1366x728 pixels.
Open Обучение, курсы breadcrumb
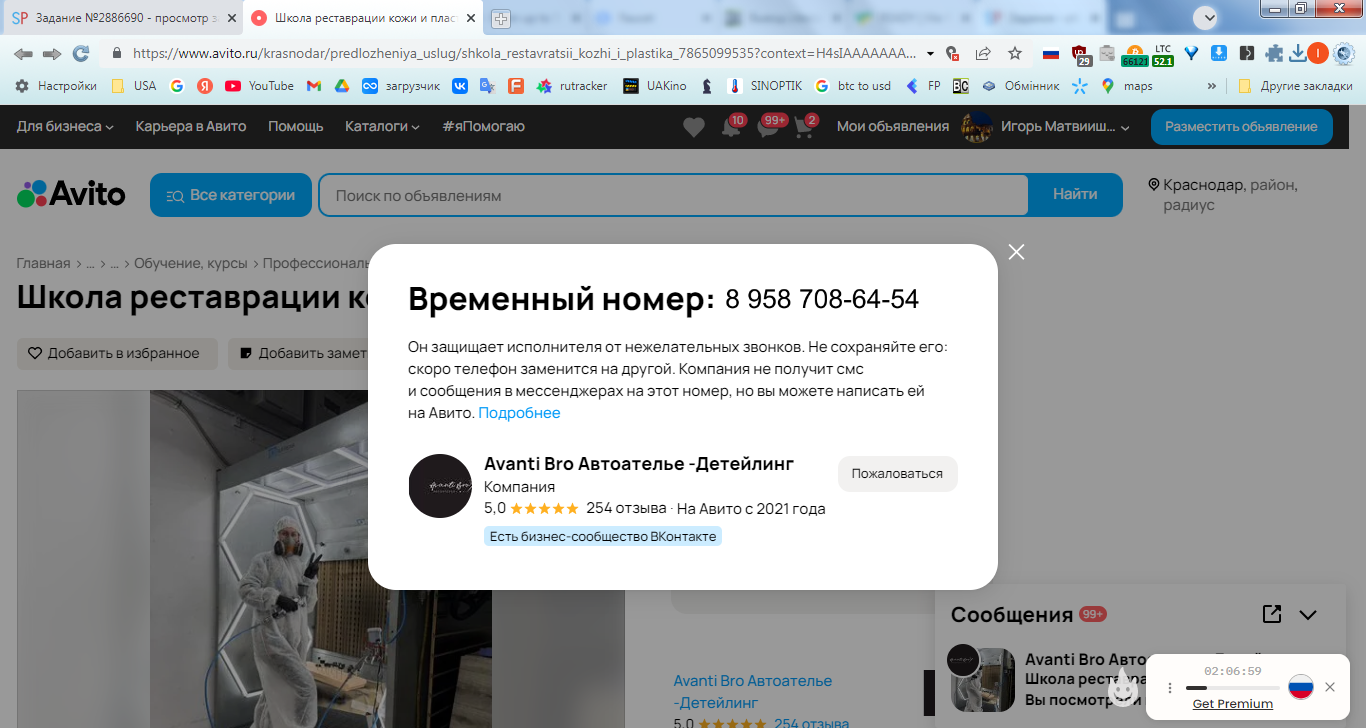tap(190, 264)
